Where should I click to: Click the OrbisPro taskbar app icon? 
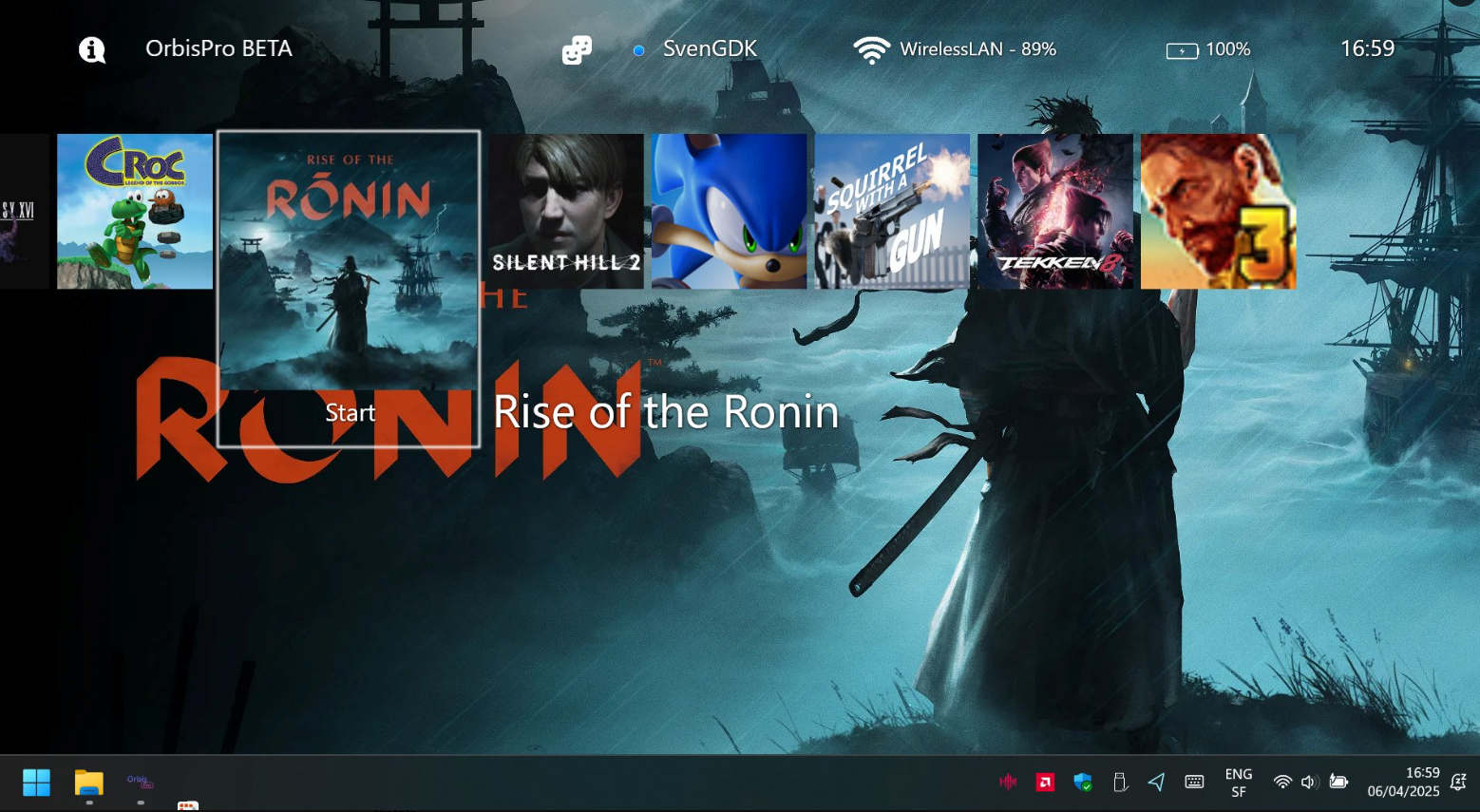coord(141,782)
